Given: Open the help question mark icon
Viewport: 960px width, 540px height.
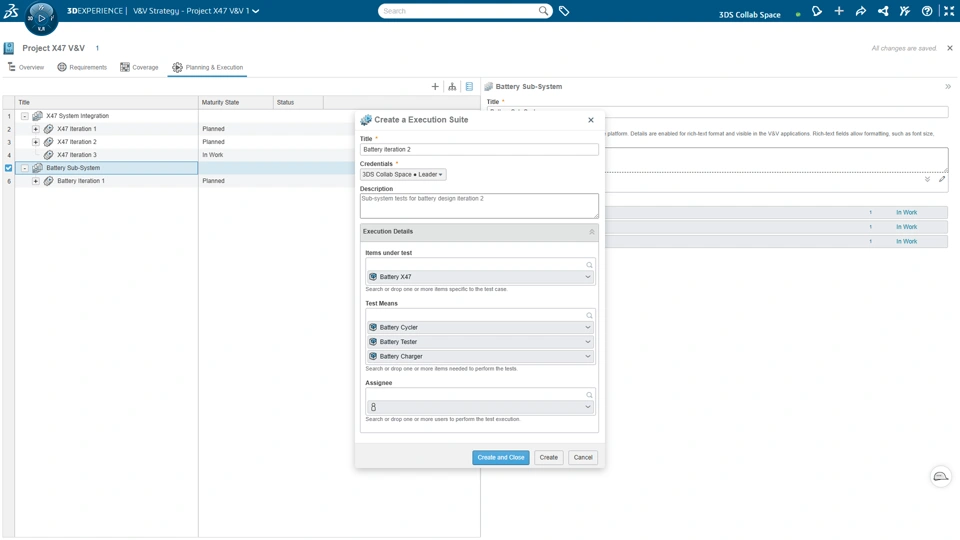Looking at the screenshot, I should tap(927, 11).
